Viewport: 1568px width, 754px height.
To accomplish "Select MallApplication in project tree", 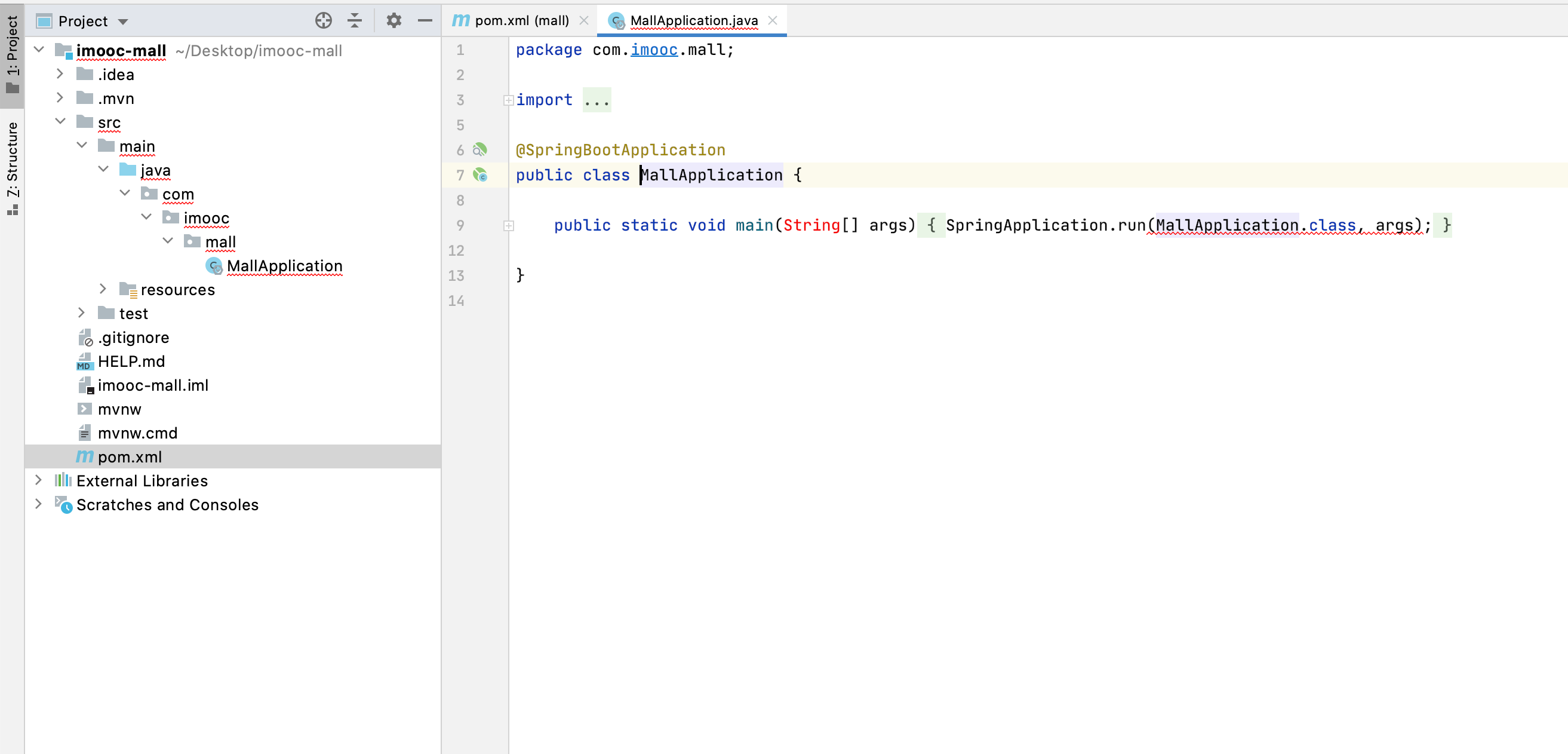I will point(284,266).
